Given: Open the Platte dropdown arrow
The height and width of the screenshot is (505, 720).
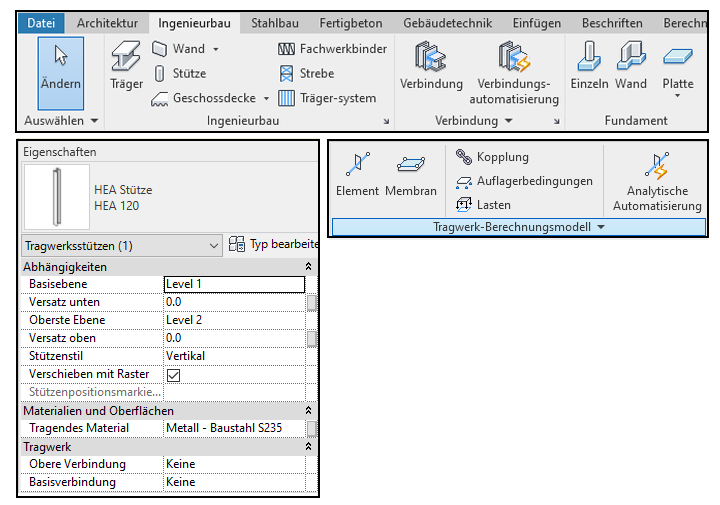Looking at the screenshot, I should coord(678,96).
